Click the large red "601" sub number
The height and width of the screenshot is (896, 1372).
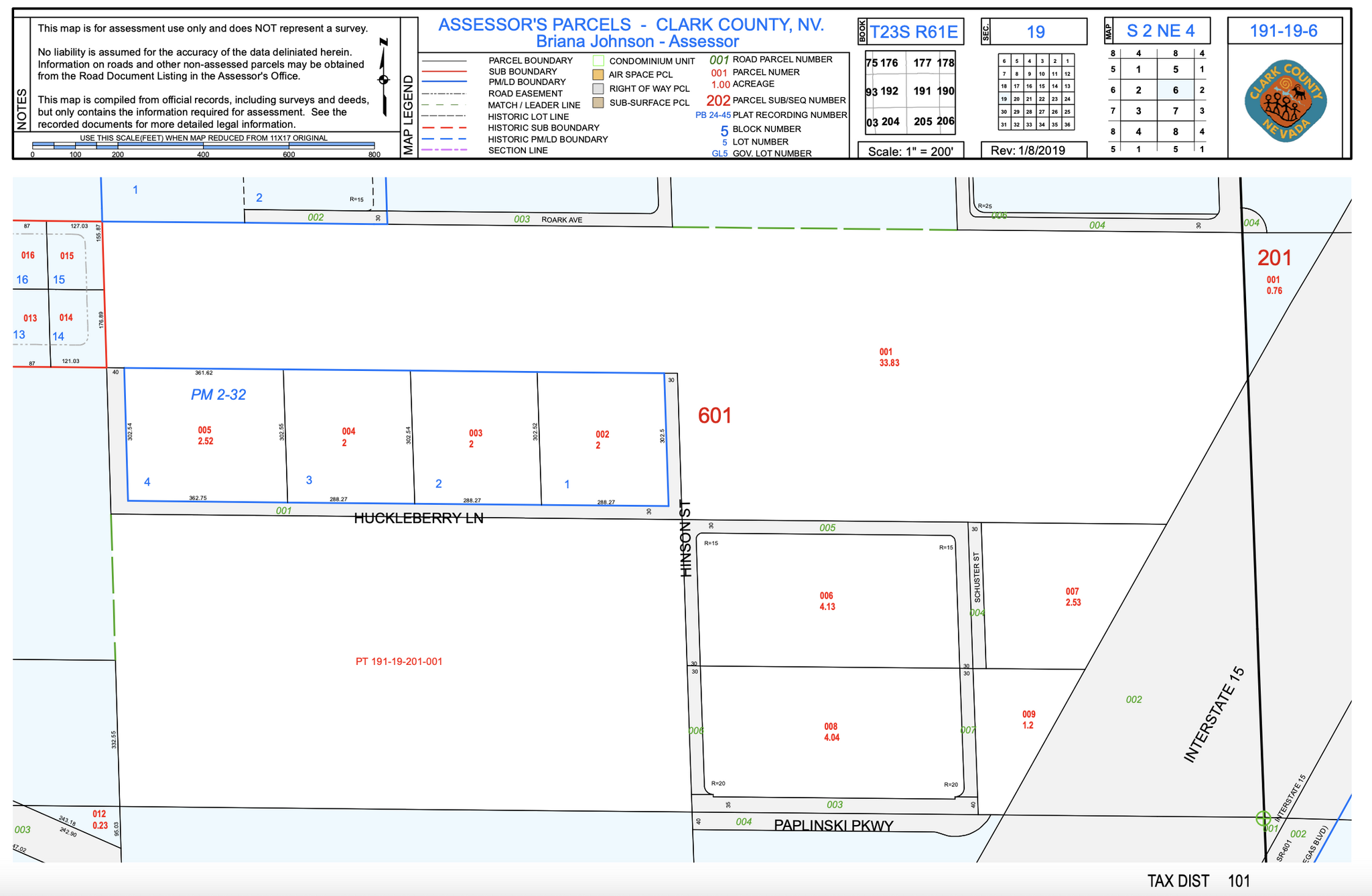[x=715, y=416]
